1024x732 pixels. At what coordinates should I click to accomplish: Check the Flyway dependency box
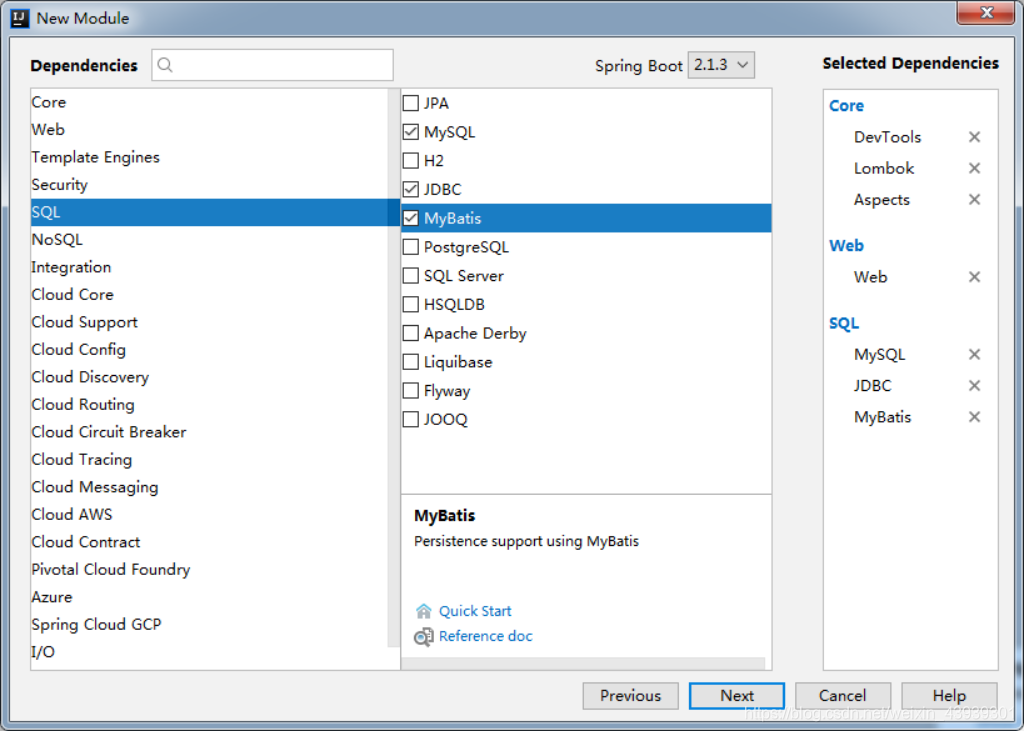click(411, 390)
